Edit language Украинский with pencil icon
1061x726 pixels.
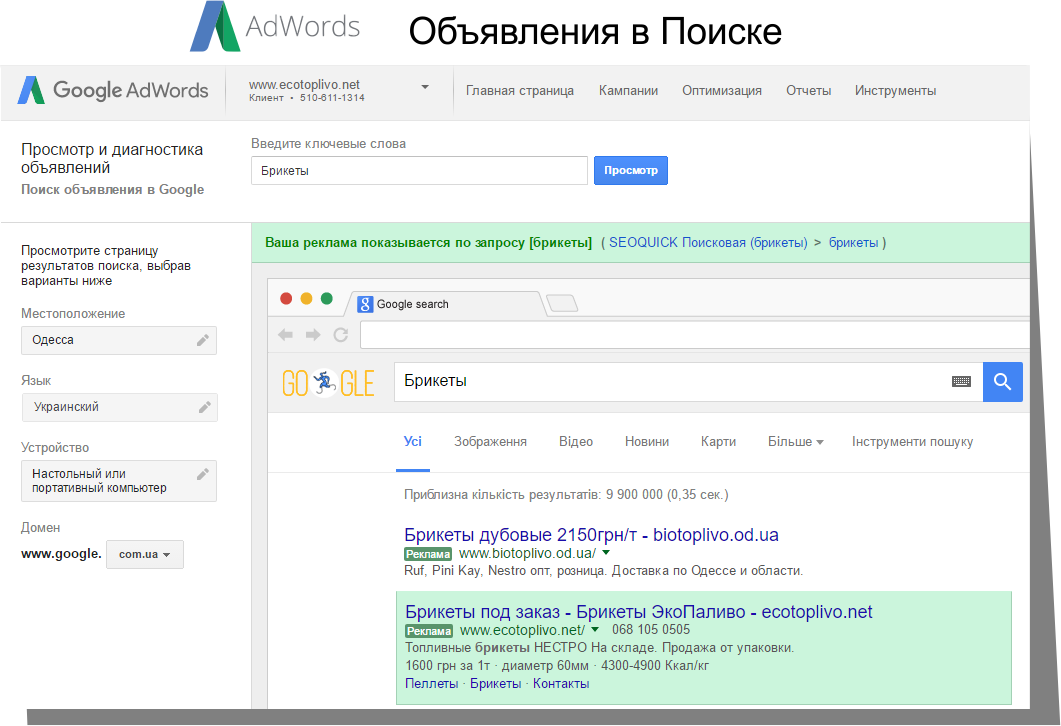(204, 407)
